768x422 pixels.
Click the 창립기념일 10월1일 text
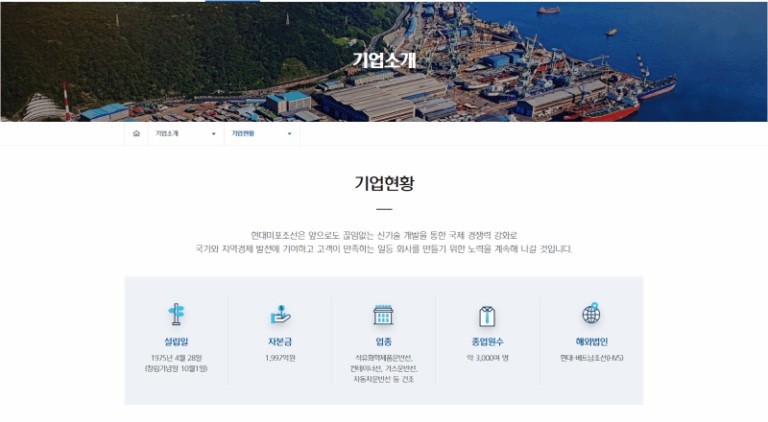coord(176,369)
